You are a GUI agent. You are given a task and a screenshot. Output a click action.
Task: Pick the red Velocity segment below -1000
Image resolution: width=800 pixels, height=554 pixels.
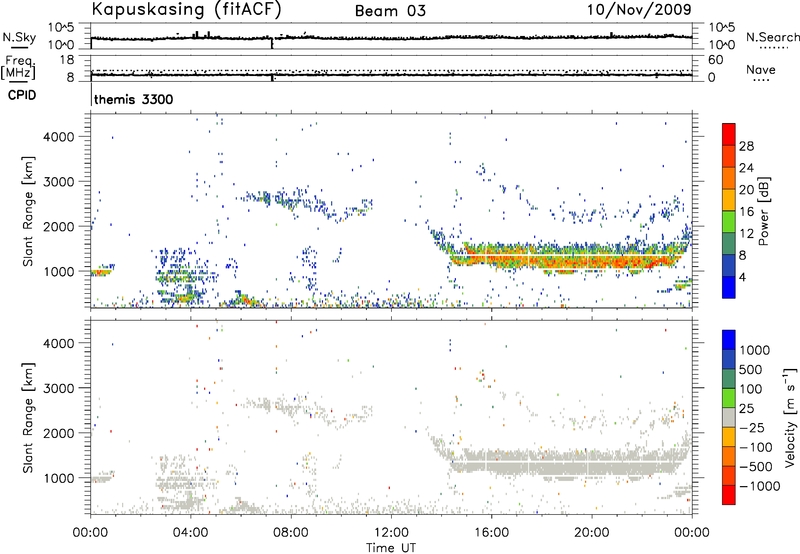pos(729,495)
